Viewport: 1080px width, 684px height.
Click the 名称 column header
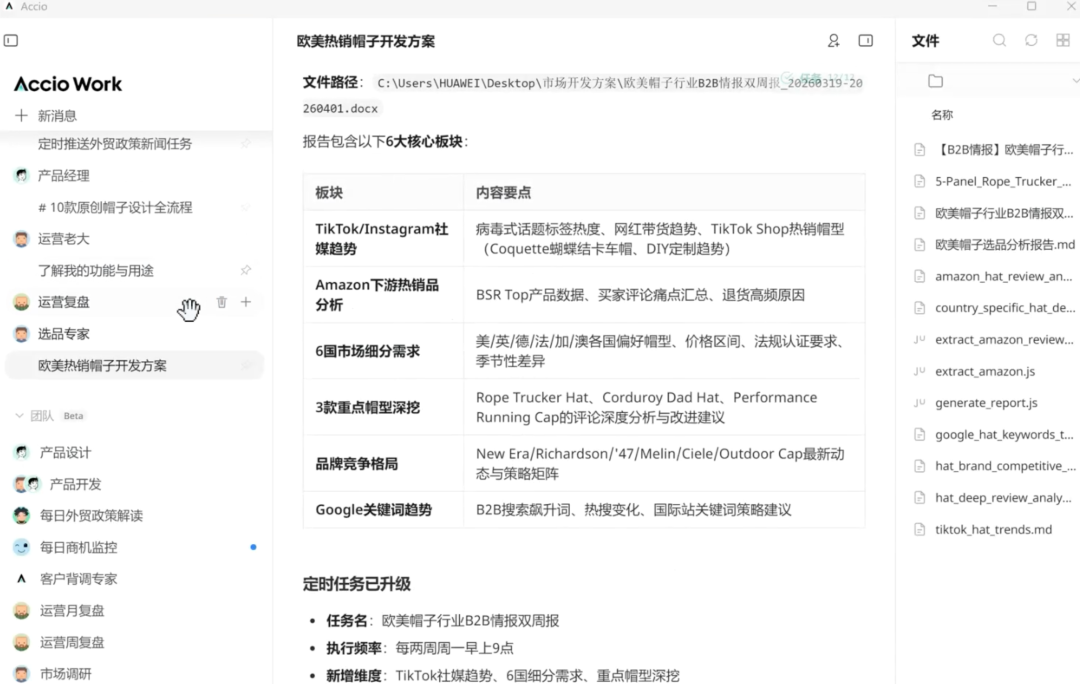tap(942, 115)
